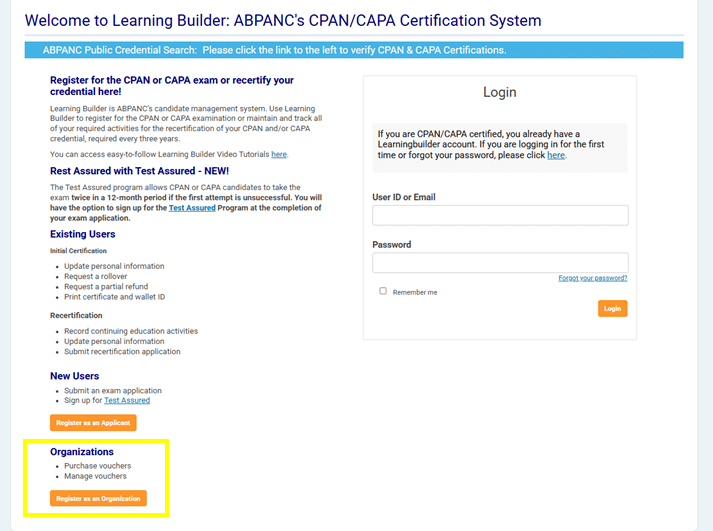Click 'Request a partial refund' text
Image resolution: width=713 pixels, height=531 pixels.
106,286
